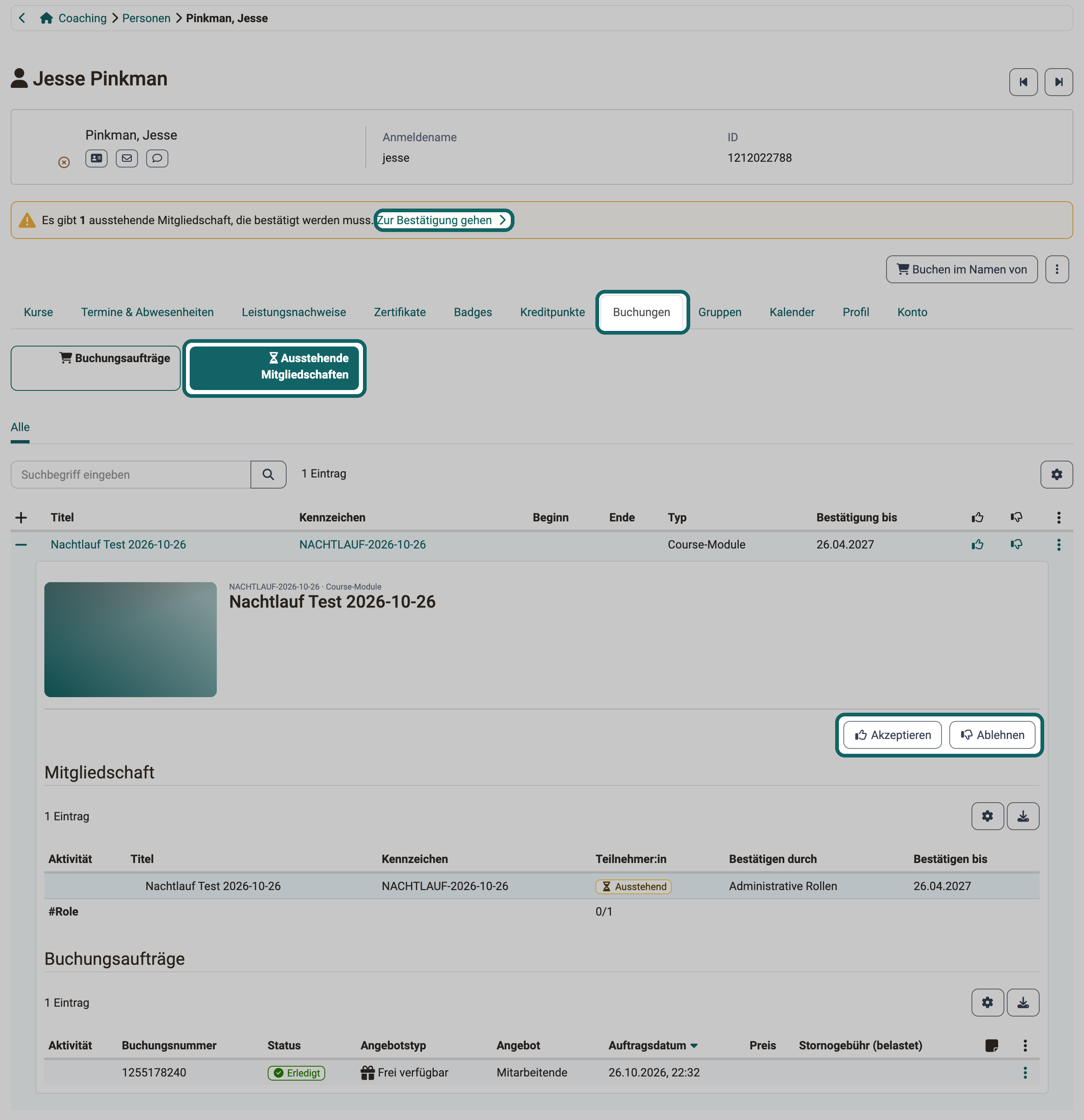Click the note icon column header
Image resolution: width=1084 pixels, height=1120 pixels.
coord(992,1045)
